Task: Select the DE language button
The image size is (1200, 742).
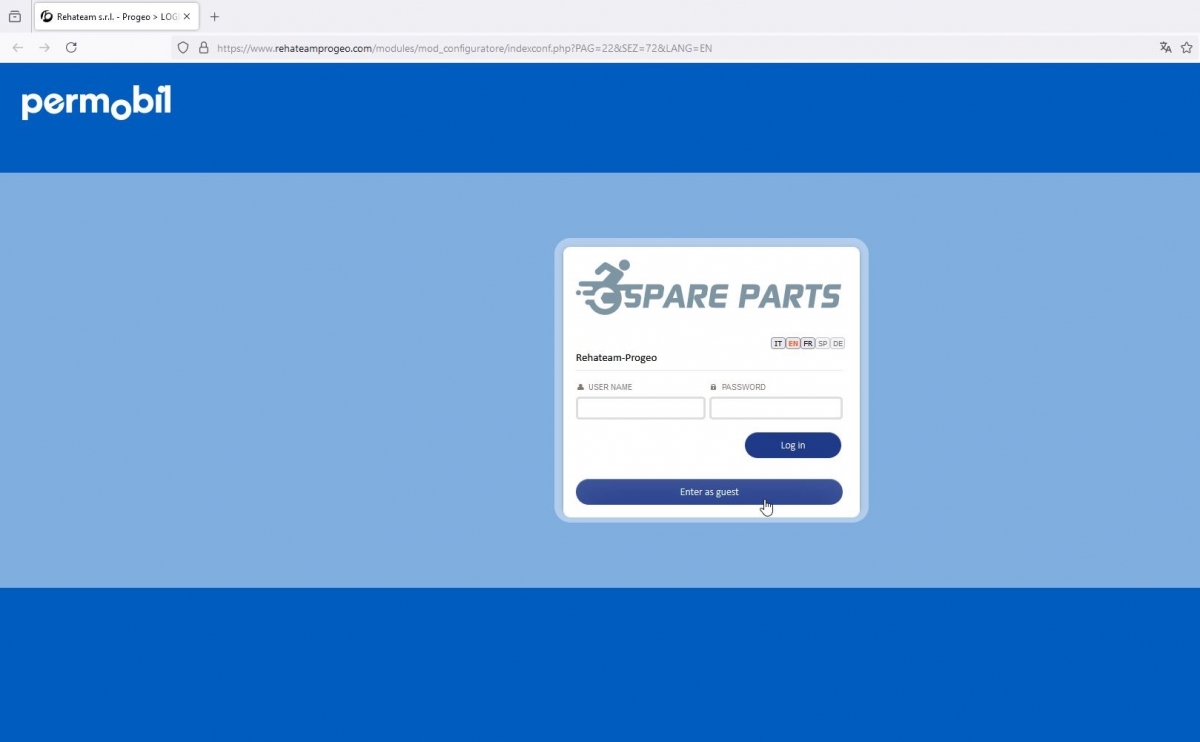Action: [838, 343]
